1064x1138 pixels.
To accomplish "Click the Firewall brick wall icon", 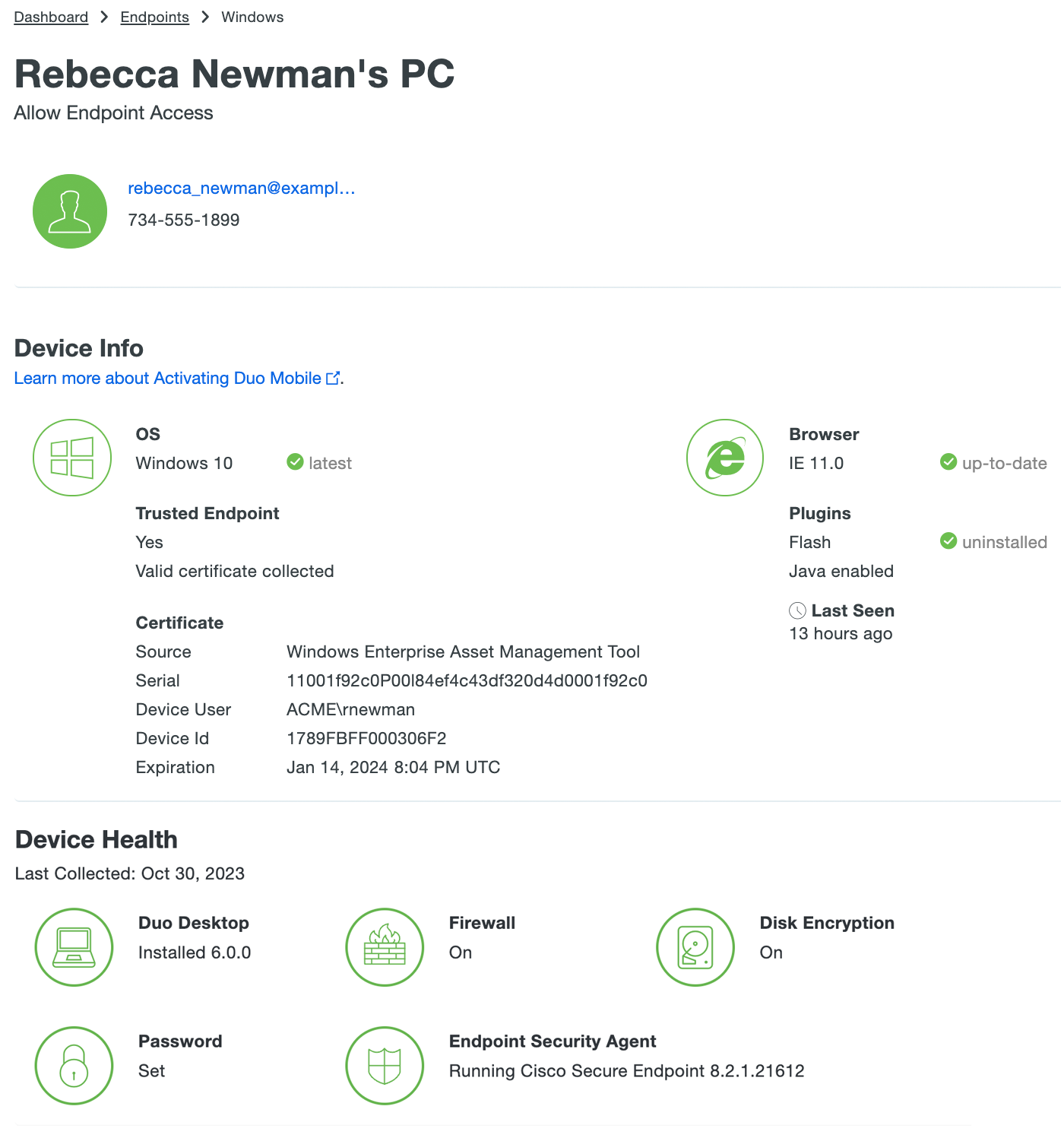I will pos(385,947).
